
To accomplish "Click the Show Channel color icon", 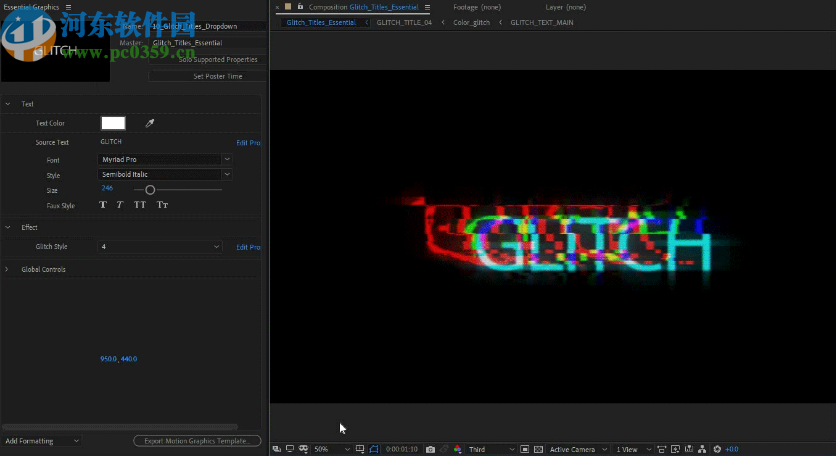I will pyautogui.click(x=457, y=449).
